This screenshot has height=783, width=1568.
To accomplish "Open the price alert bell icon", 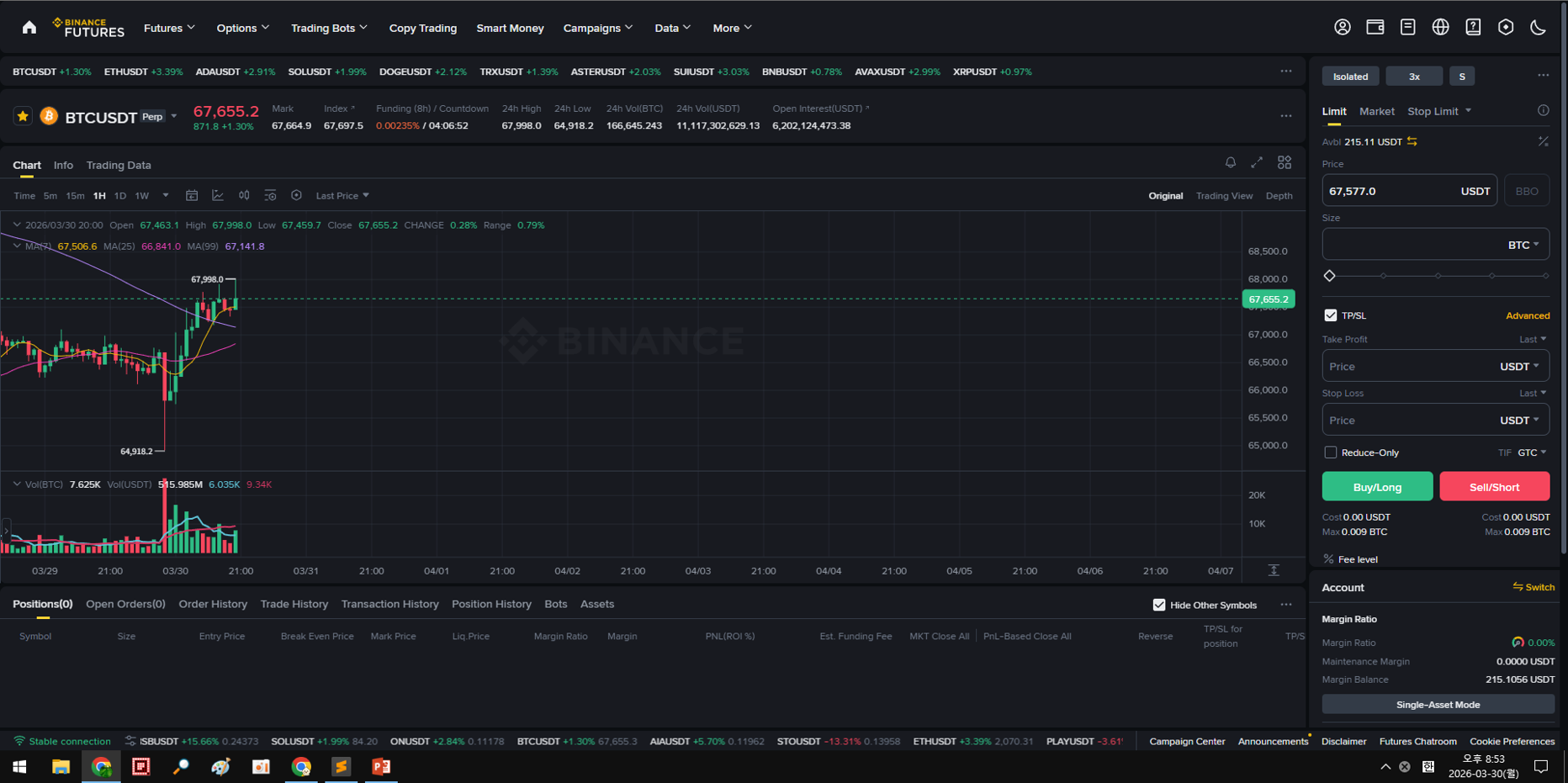I will coord(1230,162).
